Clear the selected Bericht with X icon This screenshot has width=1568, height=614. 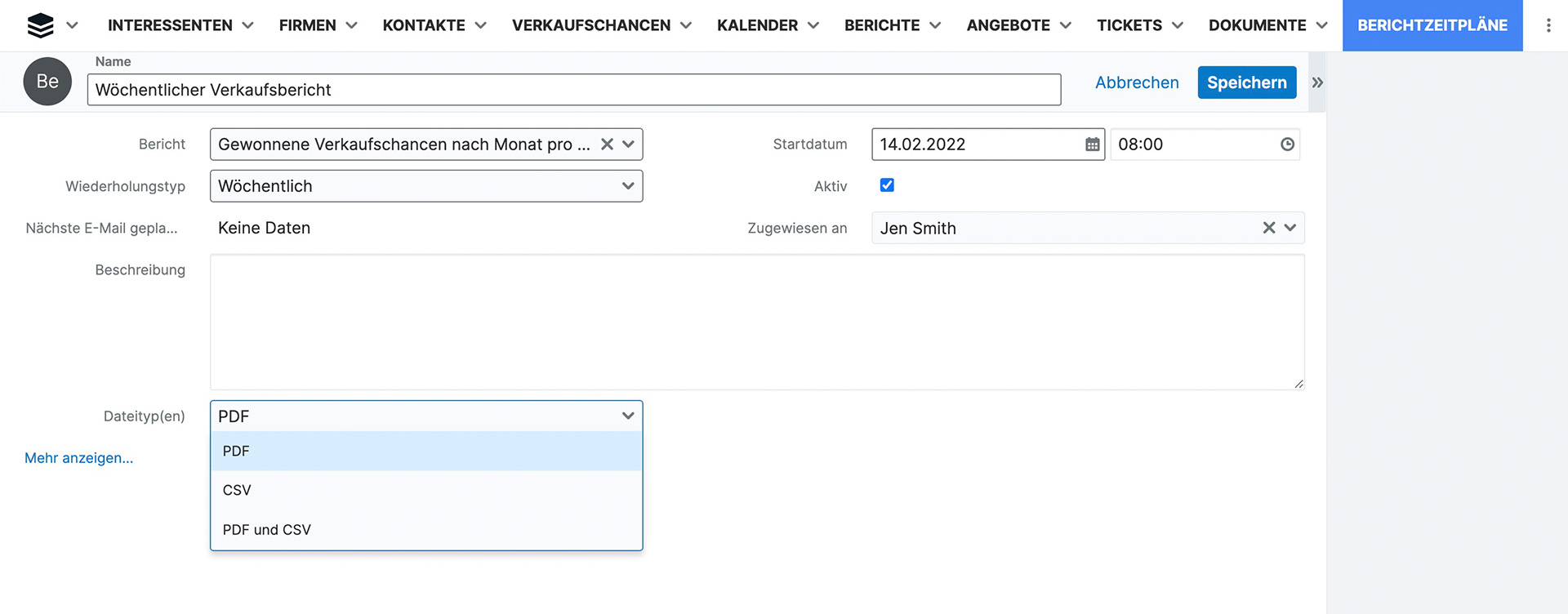point(607,145)
